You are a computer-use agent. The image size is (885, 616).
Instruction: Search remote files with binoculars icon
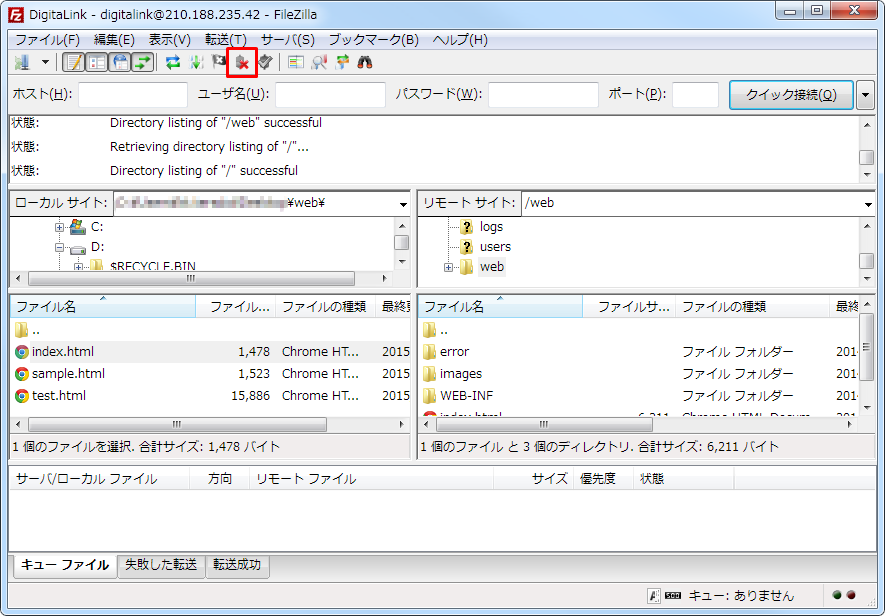(x=365, y=62)
